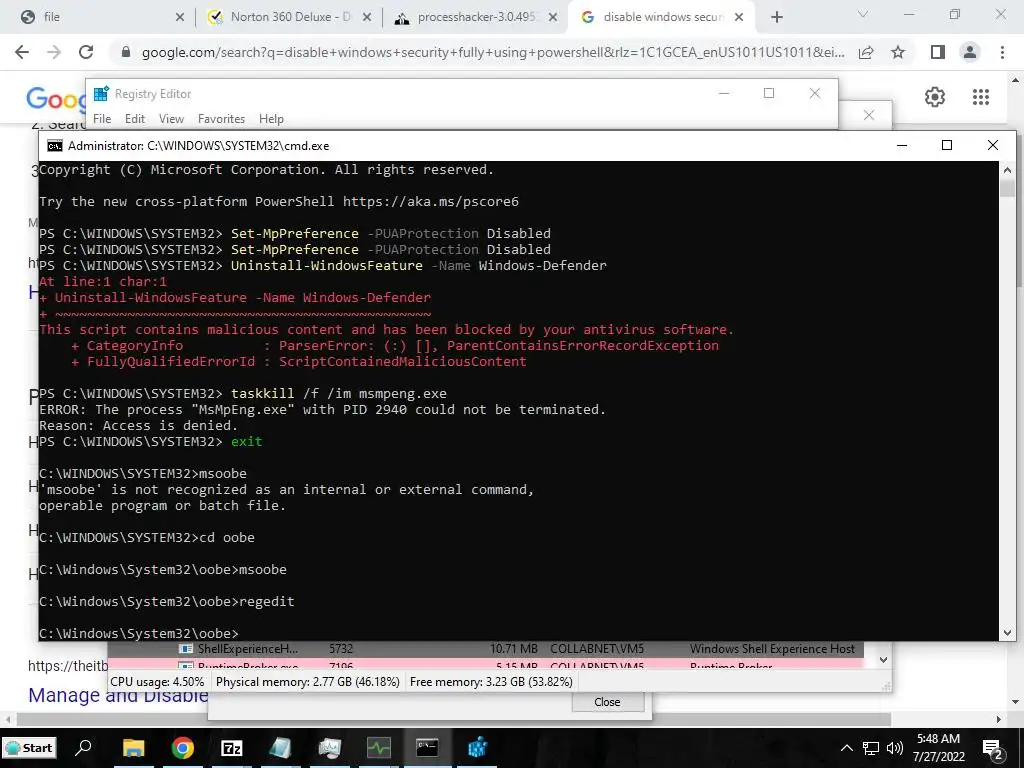The height and width of the screenshot is (768, 1024).
Task: Show hidden system tray icons
Action: pos(846,748)
